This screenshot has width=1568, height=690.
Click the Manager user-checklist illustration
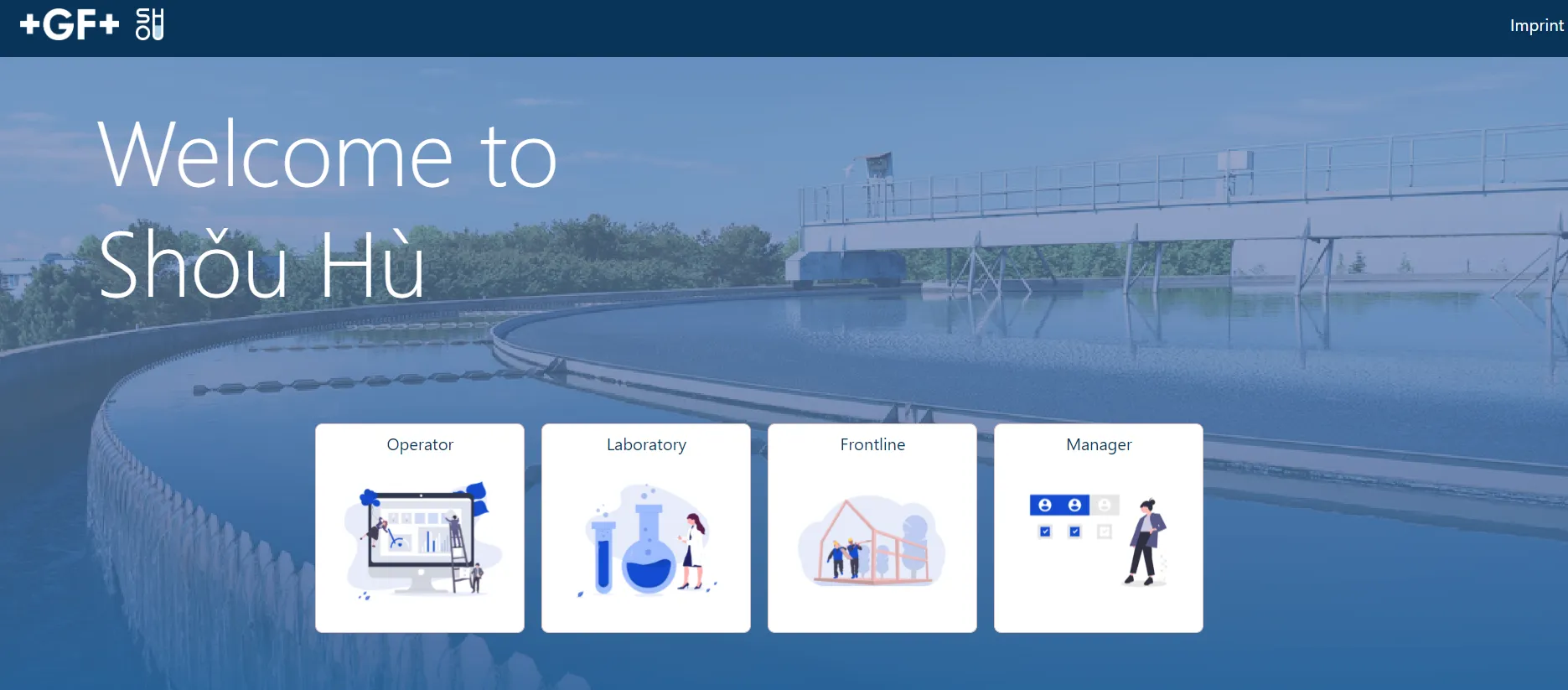click(x=1098, y=541)
